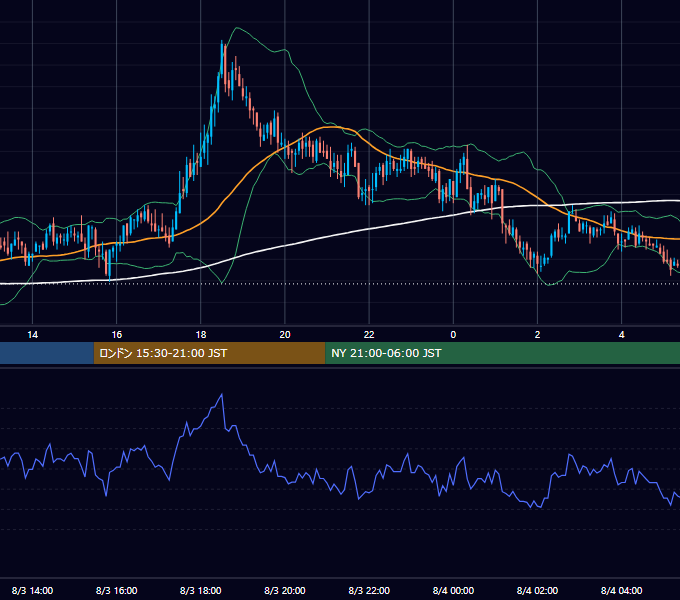Select the 8/3 18:00 date label
Screen dimensions: 680x600
(201, 590)
